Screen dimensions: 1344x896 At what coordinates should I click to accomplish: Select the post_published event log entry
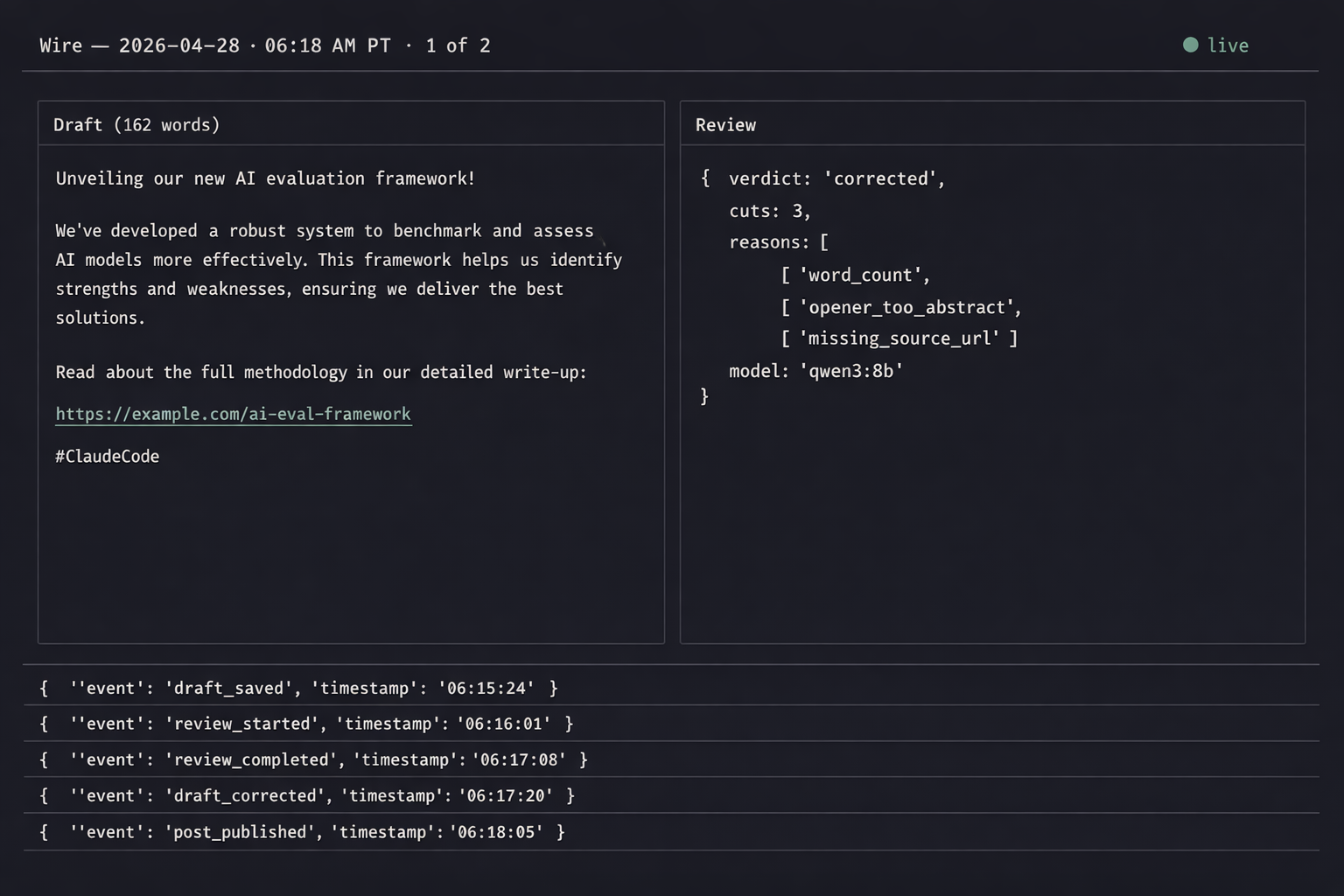tap(302, 832)
